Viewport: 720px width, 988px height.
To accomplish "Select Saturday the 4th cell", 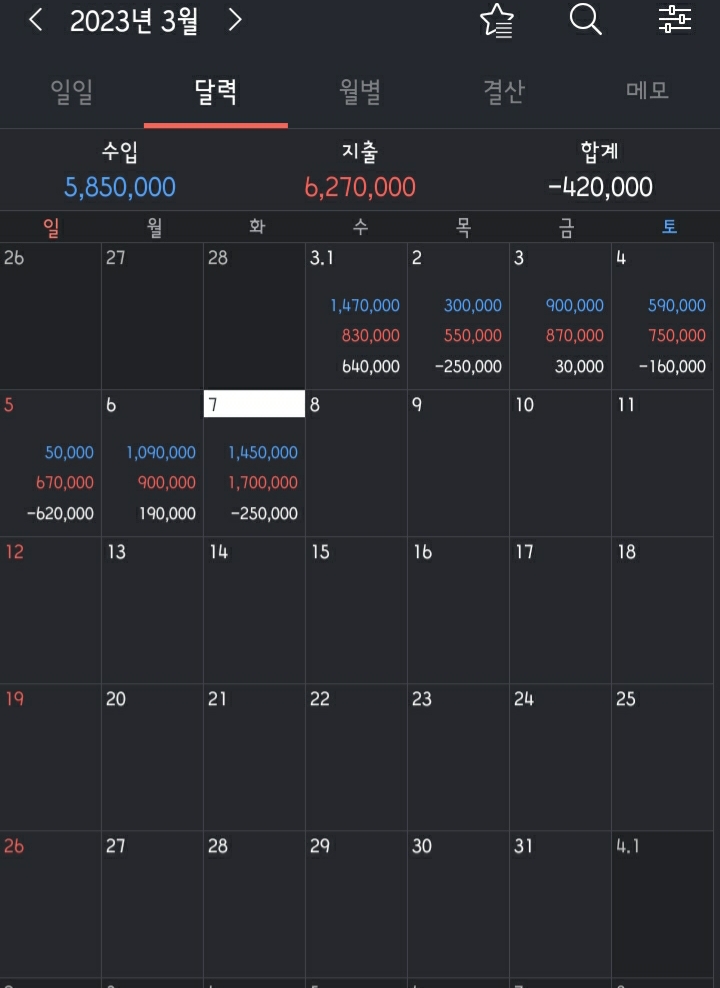I will pyautogui.click(x=663, y=316).
